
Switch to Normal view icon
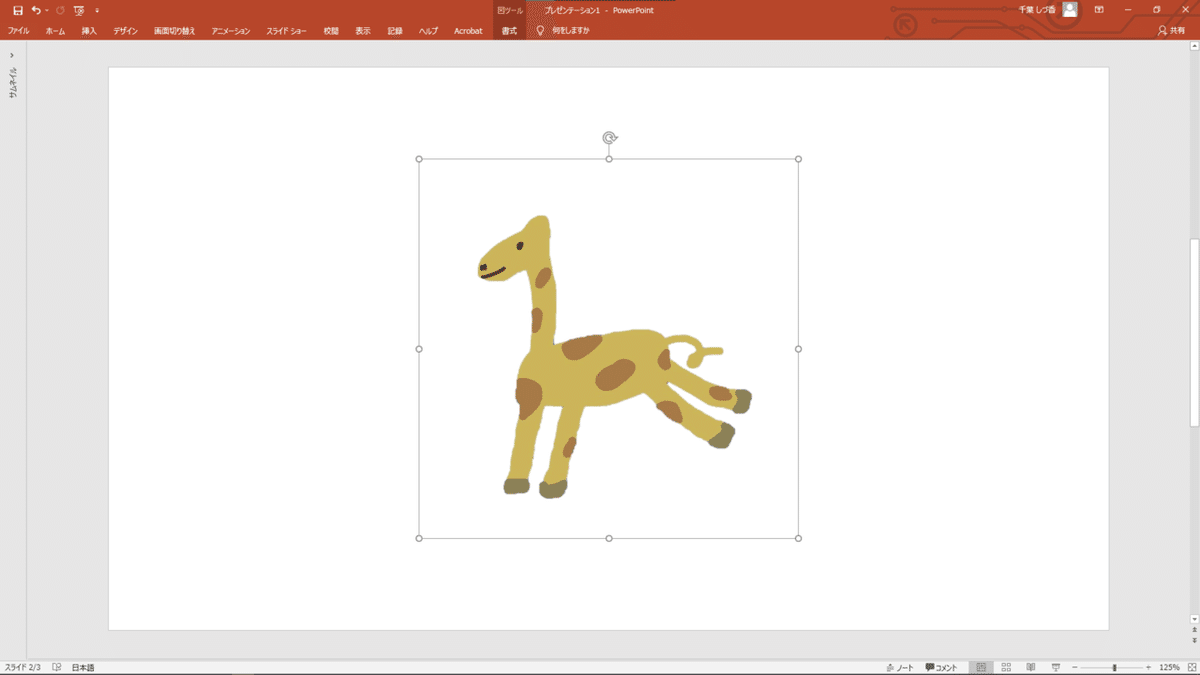coord(981,667)
